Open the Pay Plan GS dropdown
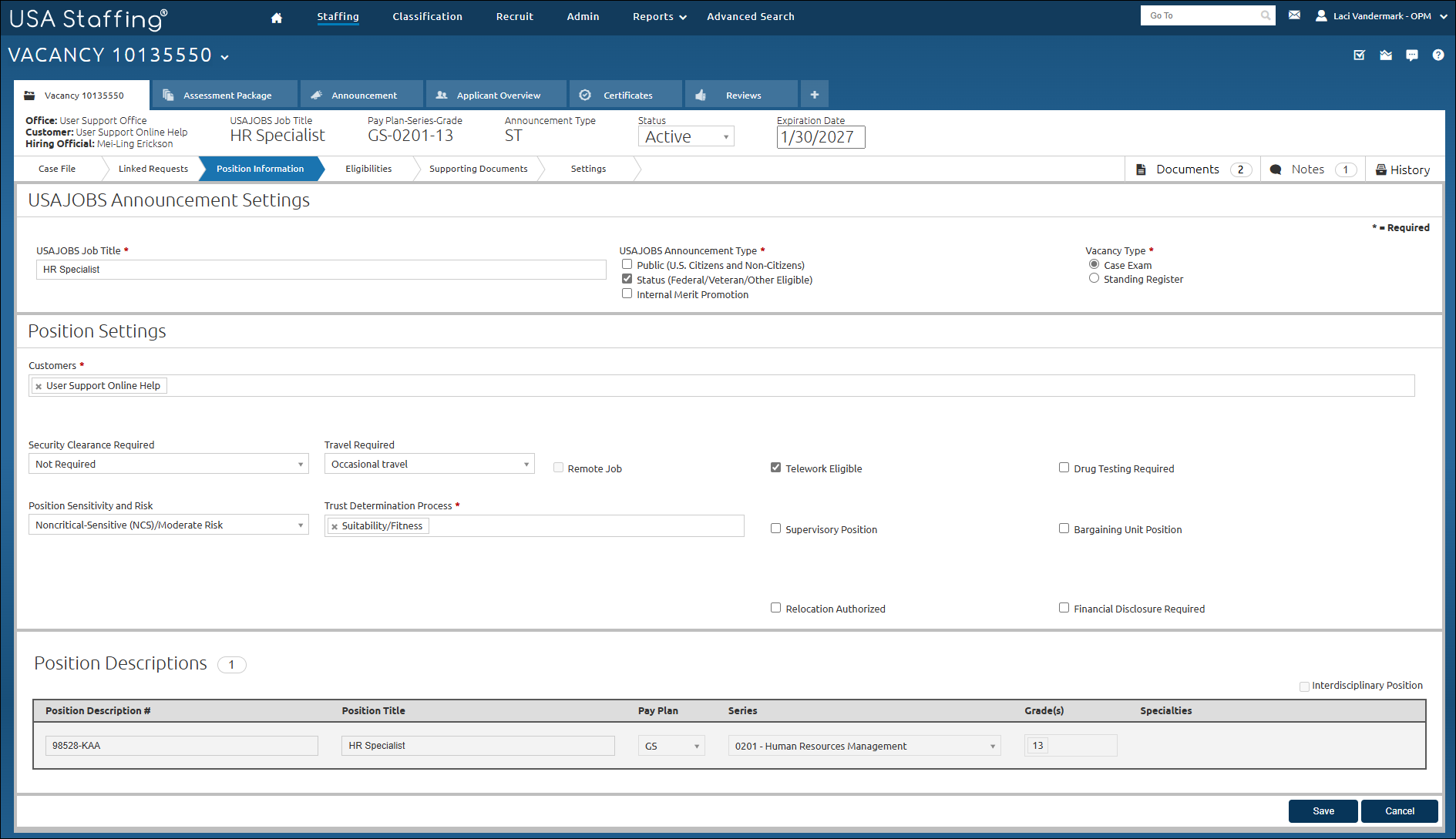 [x=671, y=746]
